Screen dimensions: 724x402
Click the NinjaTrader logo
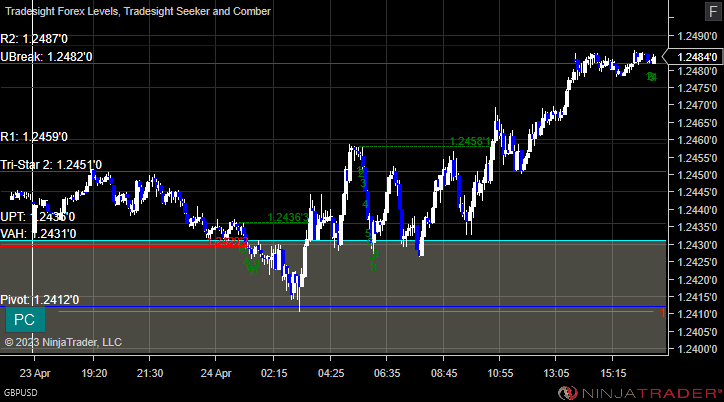coord(640,393)
